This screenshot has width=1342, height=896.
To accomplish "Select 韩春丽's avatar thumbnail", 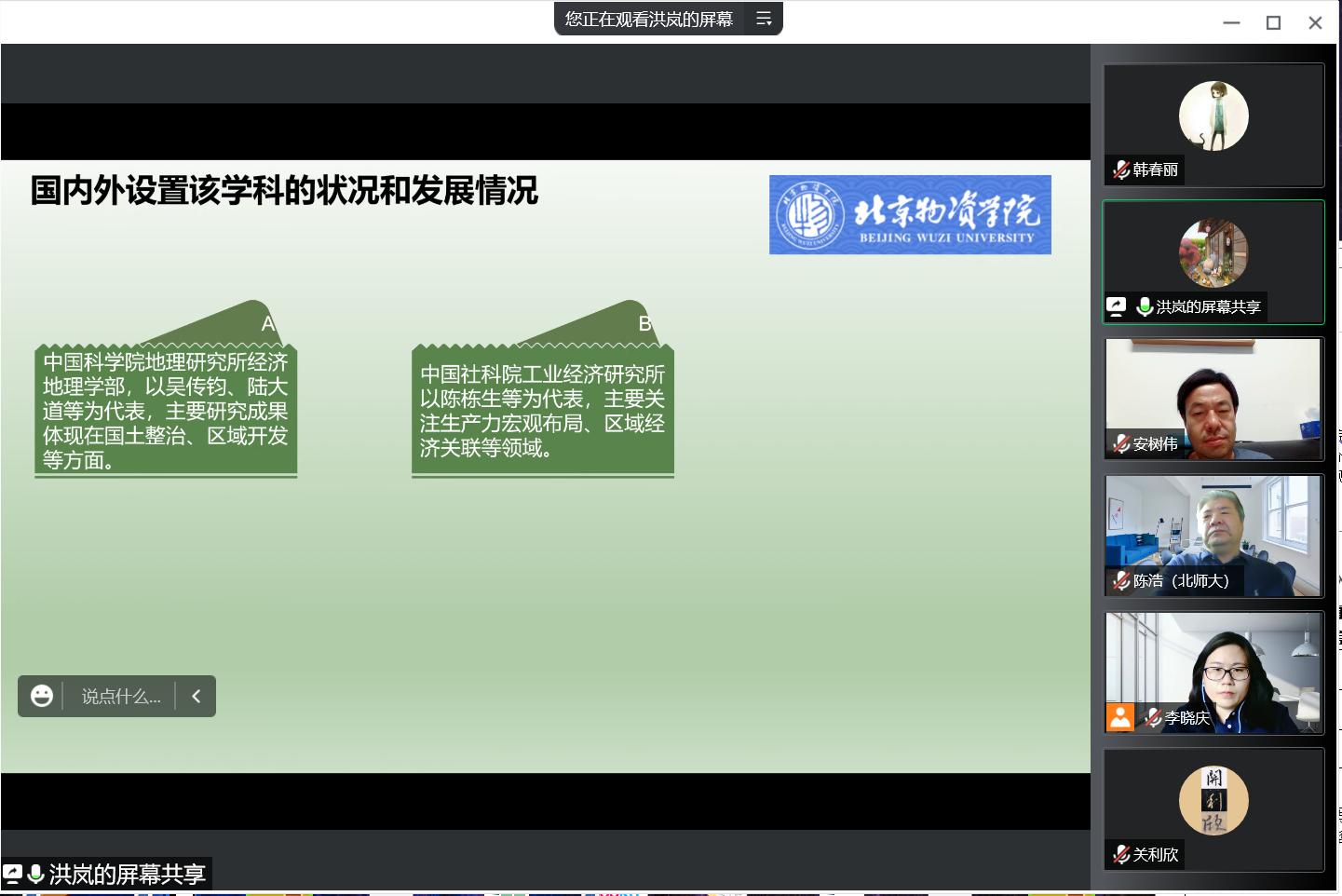I will 1213,116.
